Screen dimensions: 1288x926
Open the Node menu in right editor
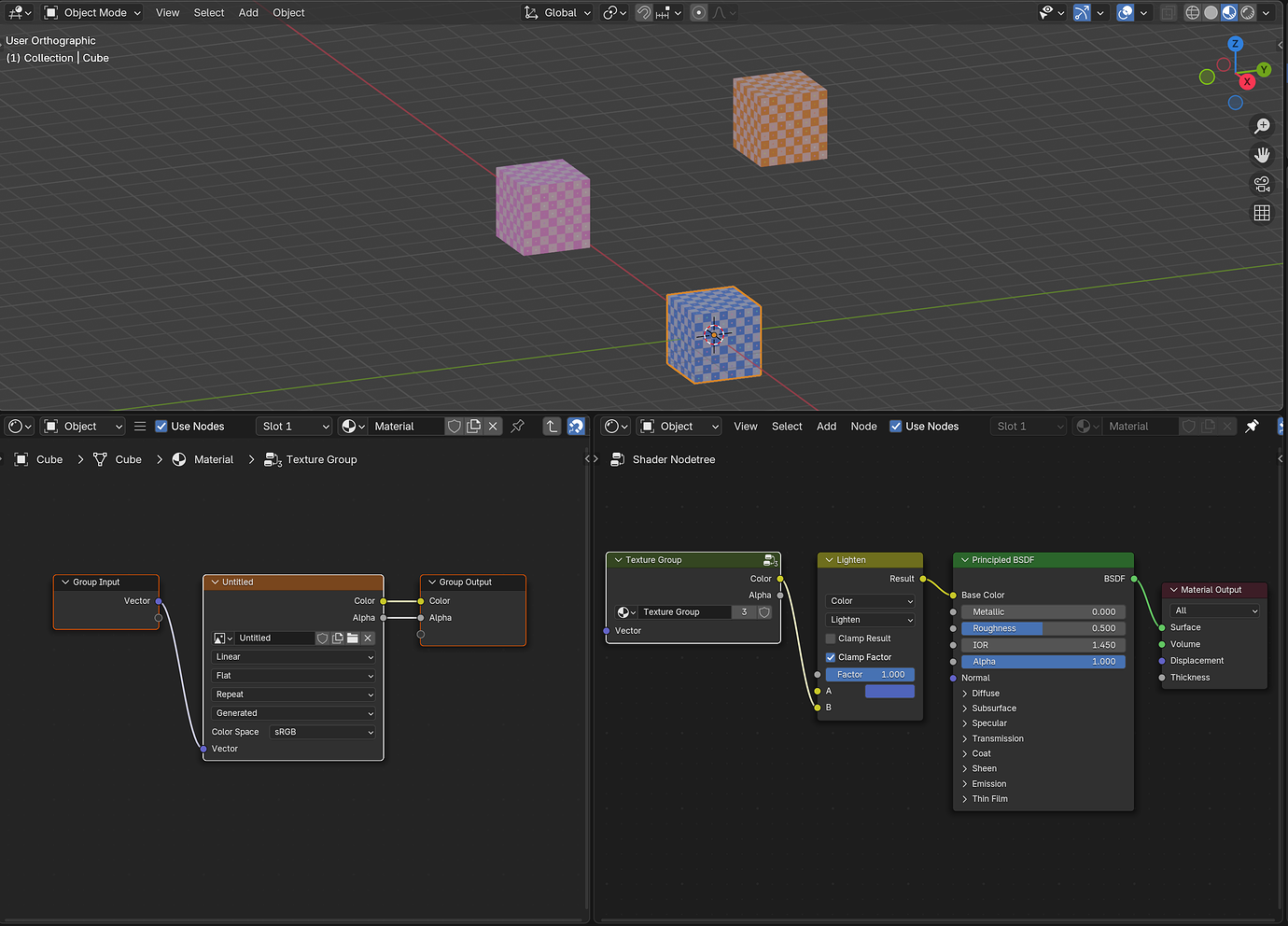863,426
